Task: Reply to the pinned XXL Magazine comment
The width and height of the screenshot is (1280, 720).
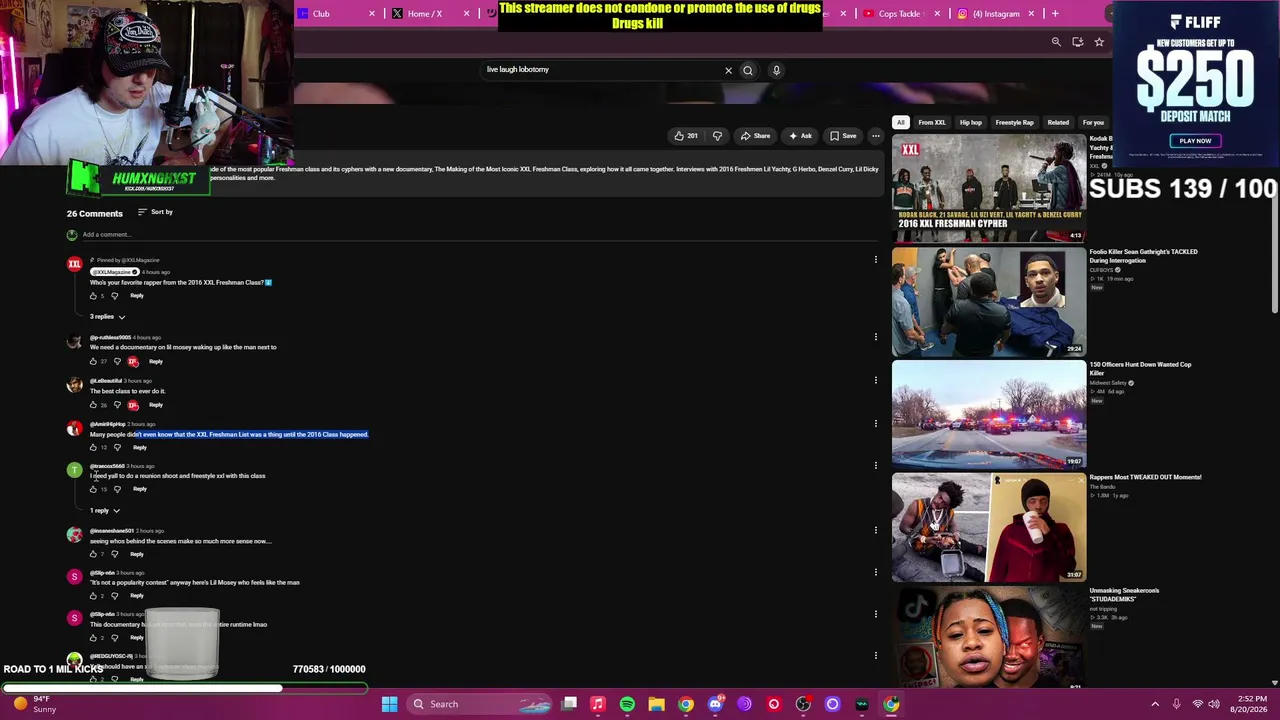Action: (136, 296)
